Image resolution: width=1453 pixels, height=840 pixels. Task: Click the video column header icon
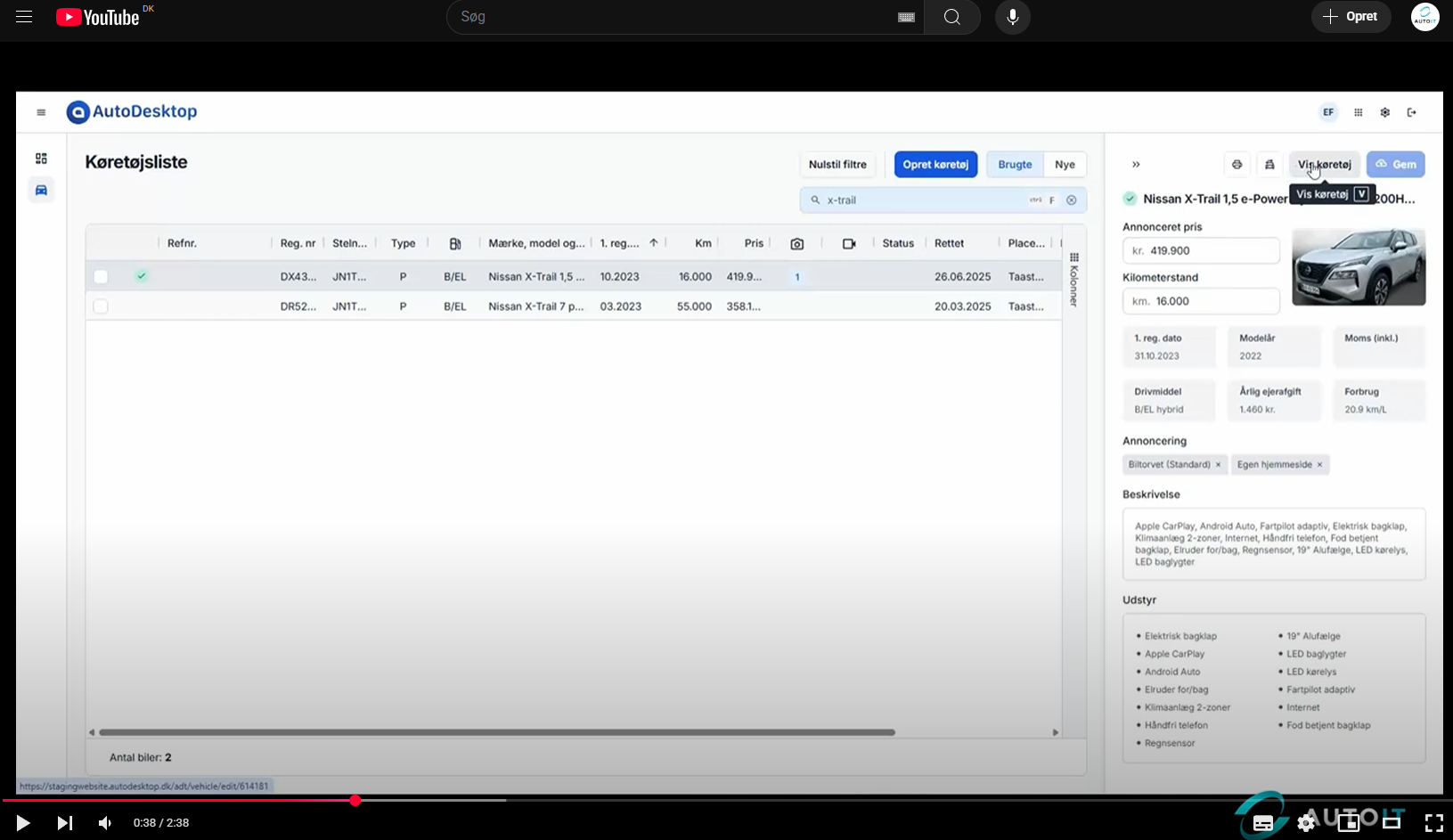[849, 243]
